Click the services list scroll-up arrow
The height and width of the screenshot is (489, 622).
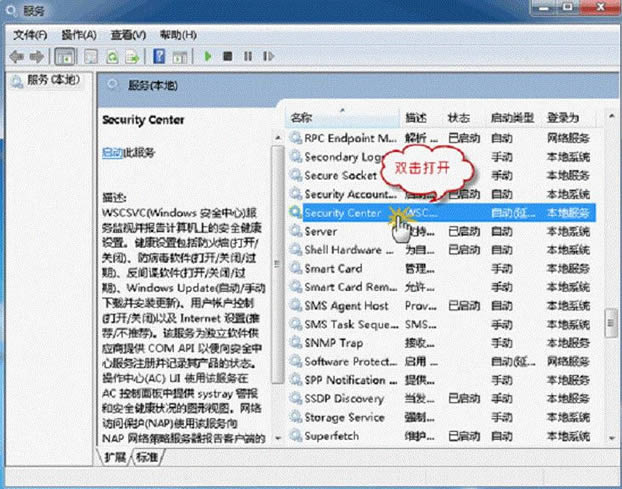(611, 116)
